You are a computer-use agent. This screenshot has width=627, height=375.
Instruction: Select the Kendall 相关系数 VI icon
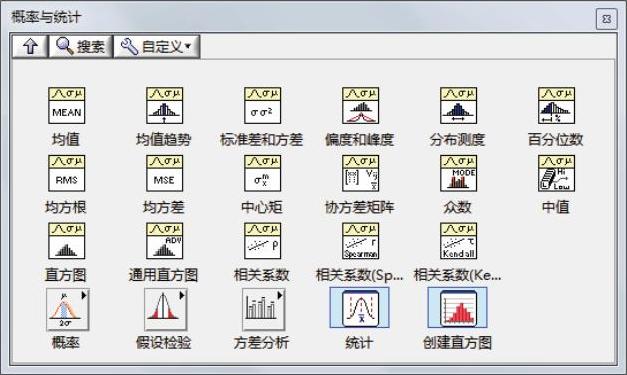click(458, 241)
